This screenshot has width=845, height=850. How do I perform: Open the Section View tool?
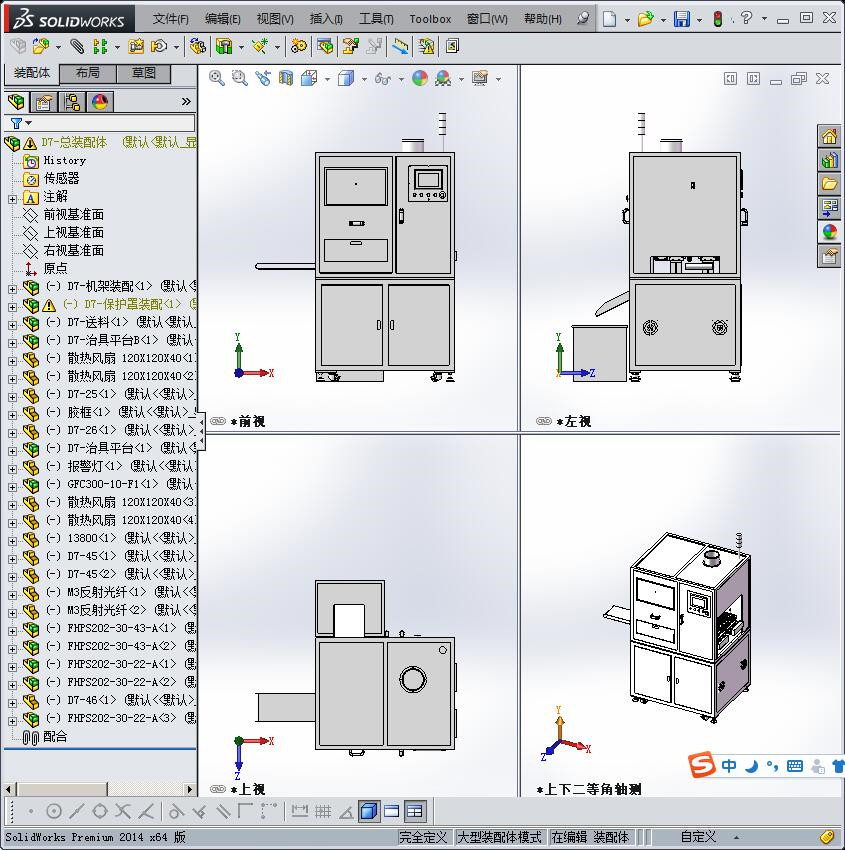(286, 78)
